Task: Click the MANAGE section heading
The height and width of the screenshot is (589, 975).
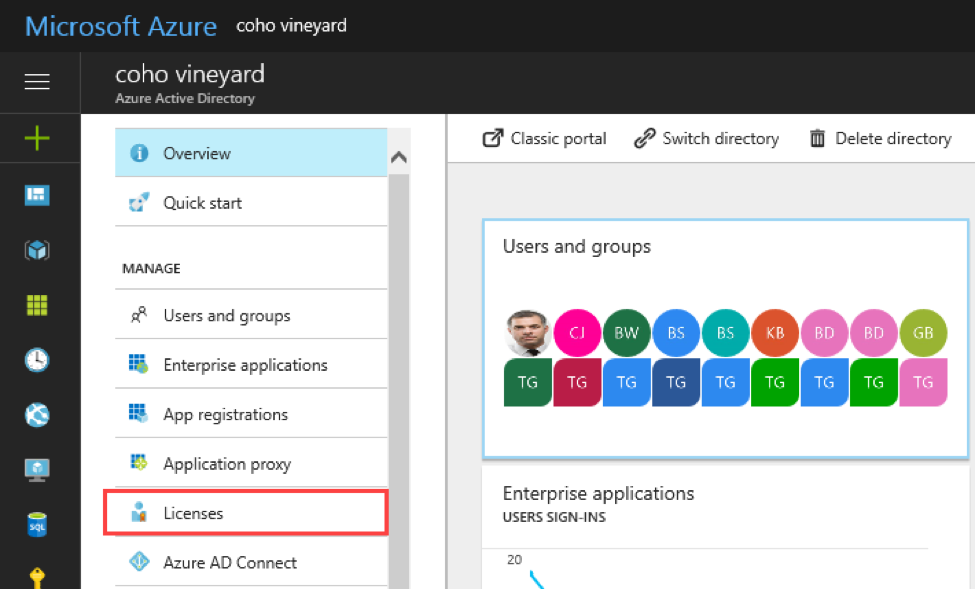Action: click(x=151, y=268)
